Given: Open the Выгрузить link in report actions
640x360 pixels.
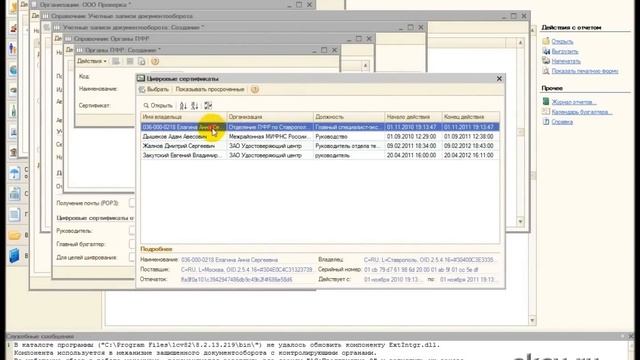Looking at the screenshot, I should tap(565, 51).
